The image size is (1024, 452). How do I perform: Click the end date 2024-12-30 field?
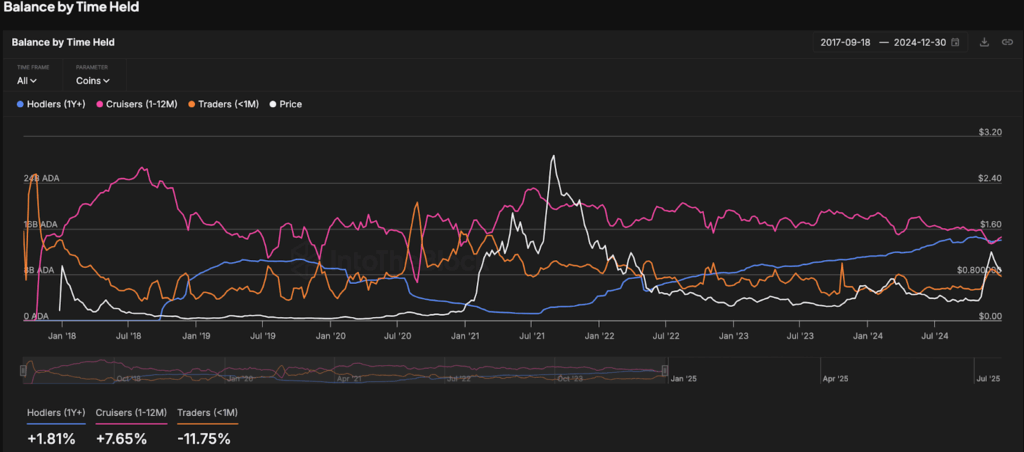click(920, 42)
